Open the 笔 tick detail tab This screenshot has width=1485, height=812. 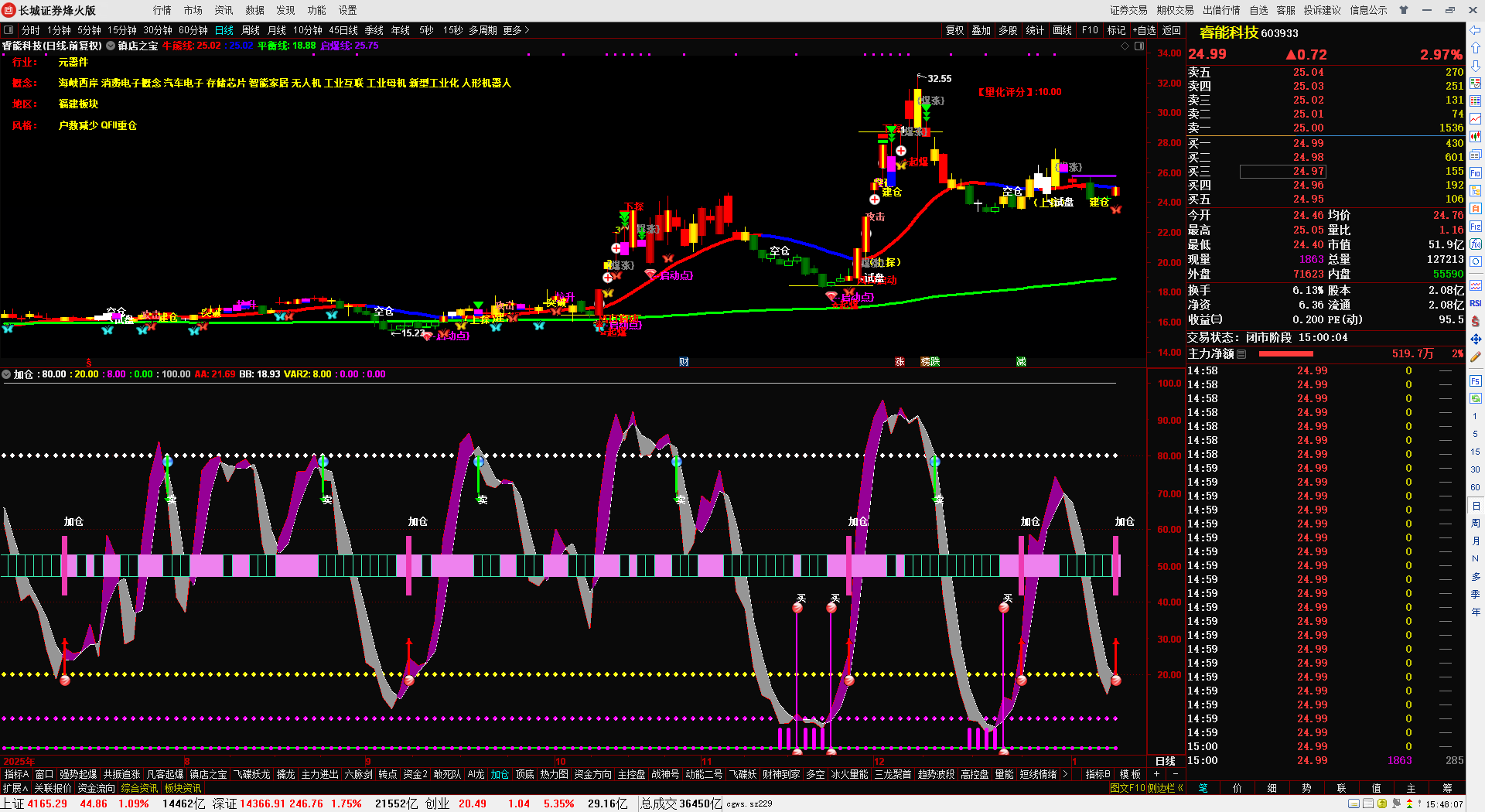pyautogui.click(x=1203, y=788)
